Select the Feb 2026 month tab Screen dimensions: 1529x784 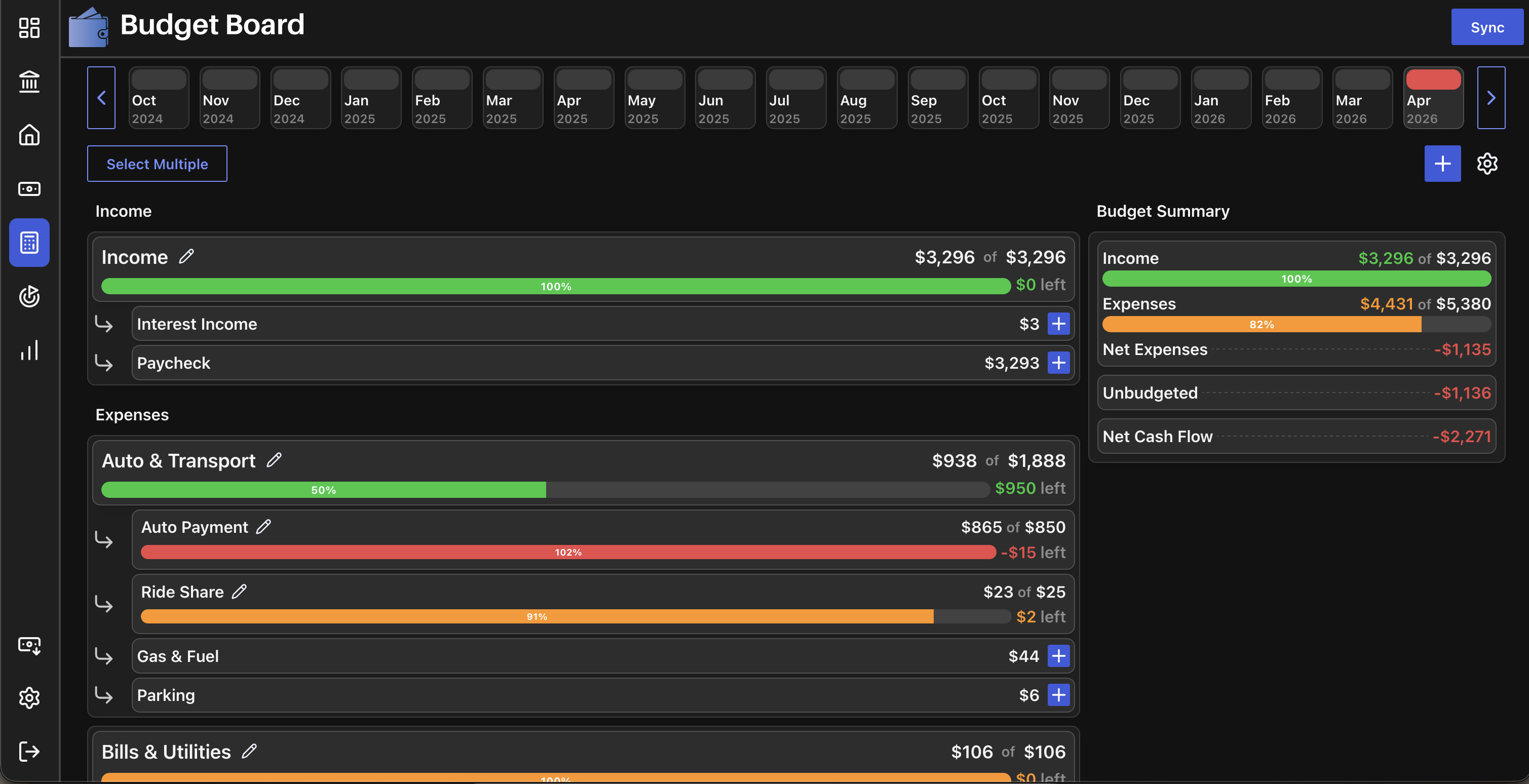coord(1292,97)
